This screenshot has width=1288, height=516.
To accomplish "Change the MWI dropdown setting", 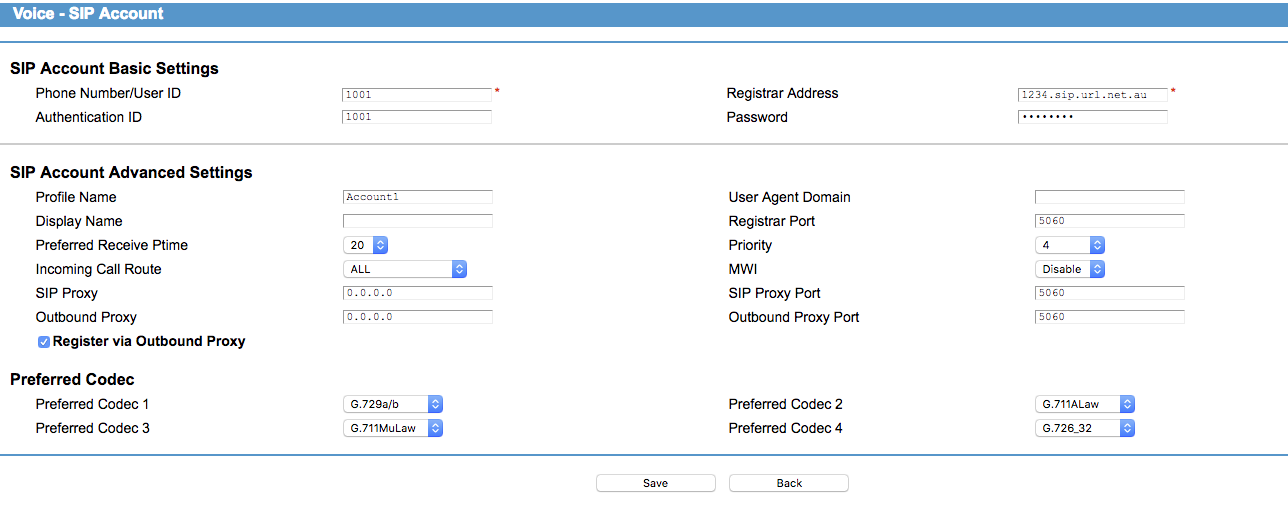I will click(x=1069, y=269).
